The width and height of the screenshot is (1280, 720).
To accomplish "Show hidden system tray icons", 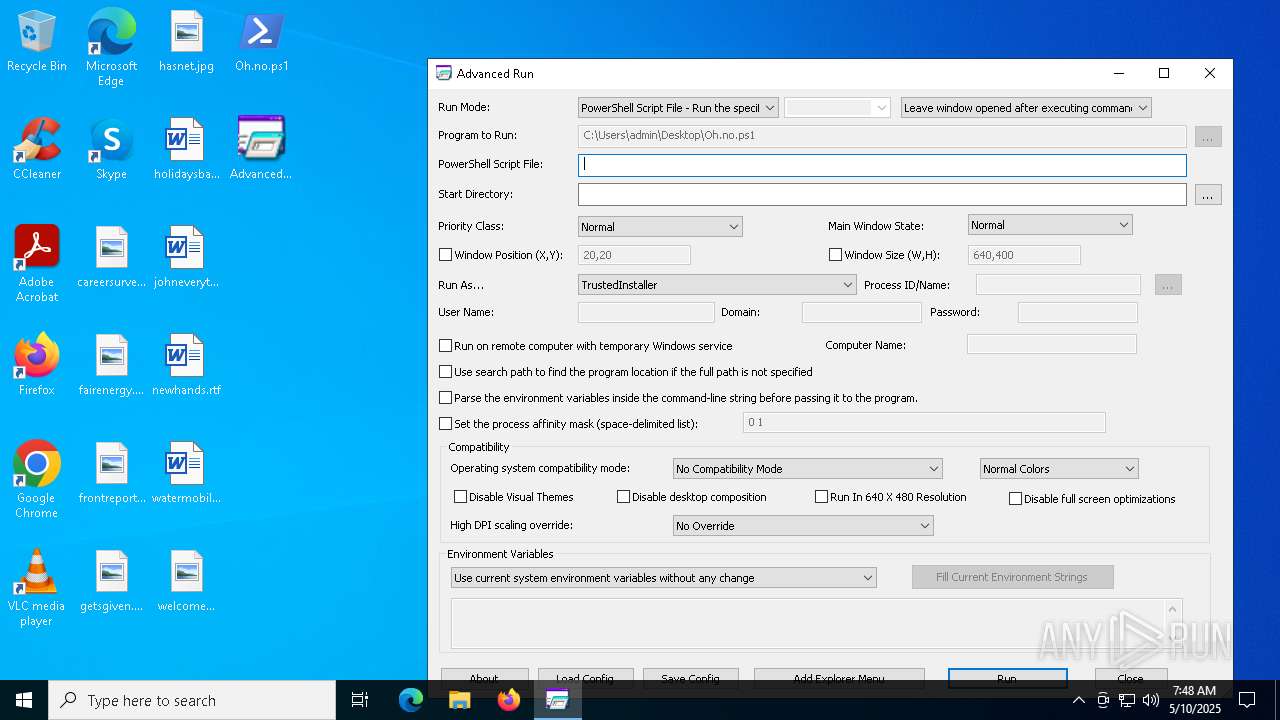I will [1078, 700].
